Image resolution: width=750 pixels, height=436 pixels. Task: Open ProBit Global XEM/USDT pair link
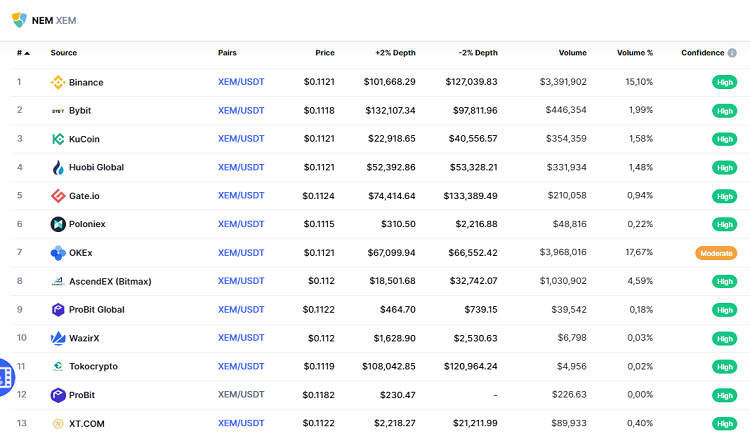(x=241, y=310)
